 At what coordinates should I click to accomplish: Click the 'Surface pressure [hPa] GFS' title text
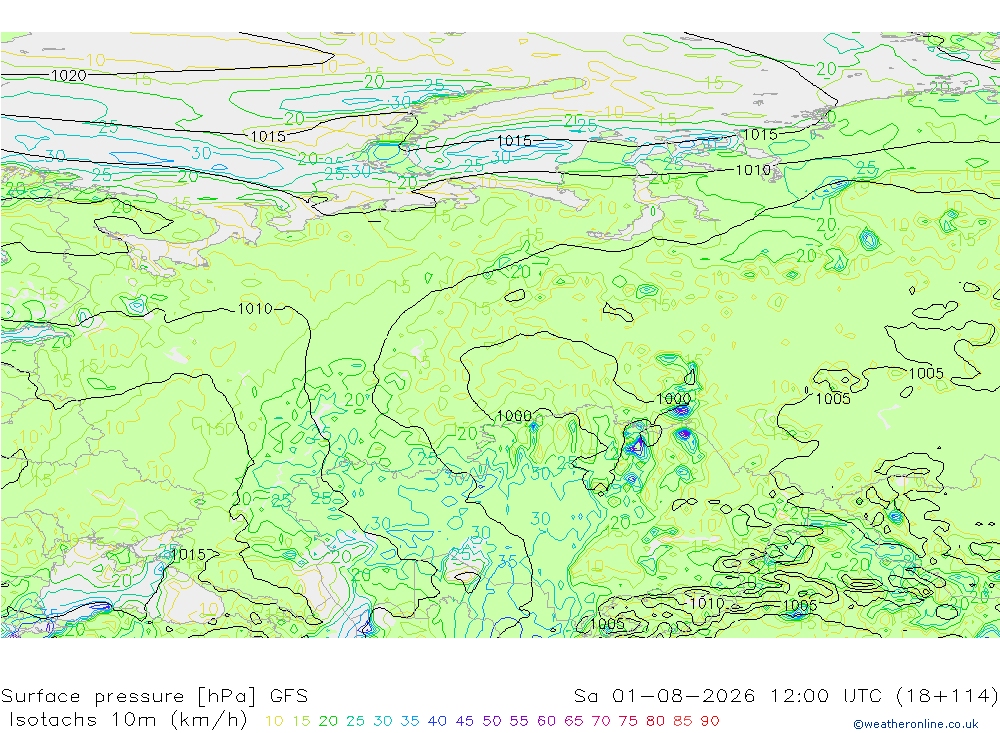154,696
